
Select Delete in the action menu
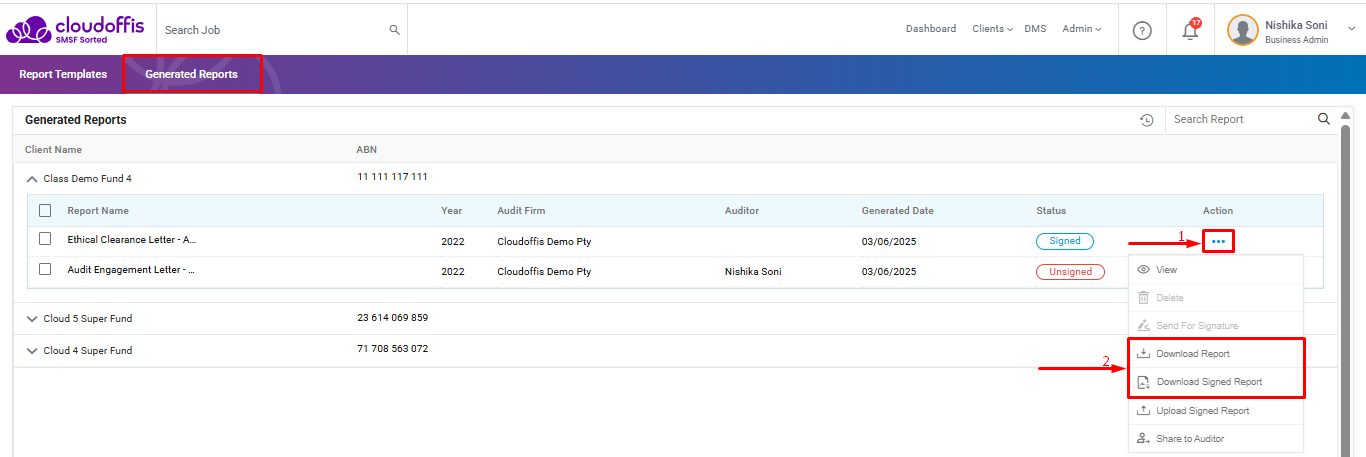(1216, 298)
